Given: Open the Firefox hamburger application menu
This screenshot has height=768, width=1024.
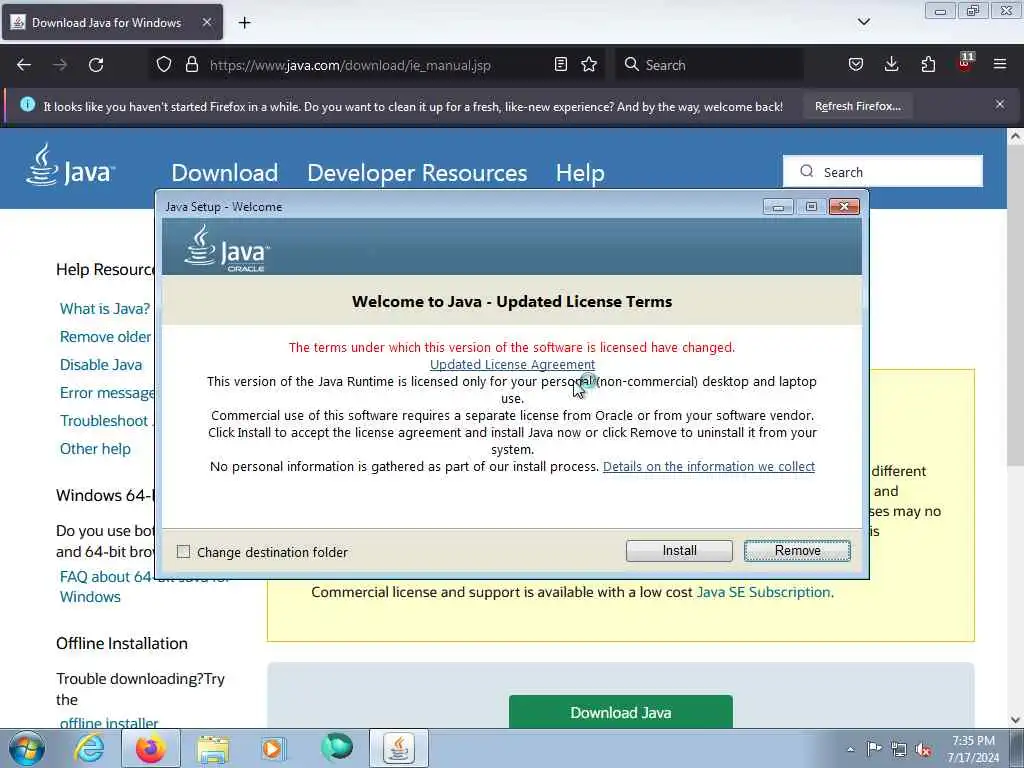Looking at the screenshot, I should [x=1000, y=65].
